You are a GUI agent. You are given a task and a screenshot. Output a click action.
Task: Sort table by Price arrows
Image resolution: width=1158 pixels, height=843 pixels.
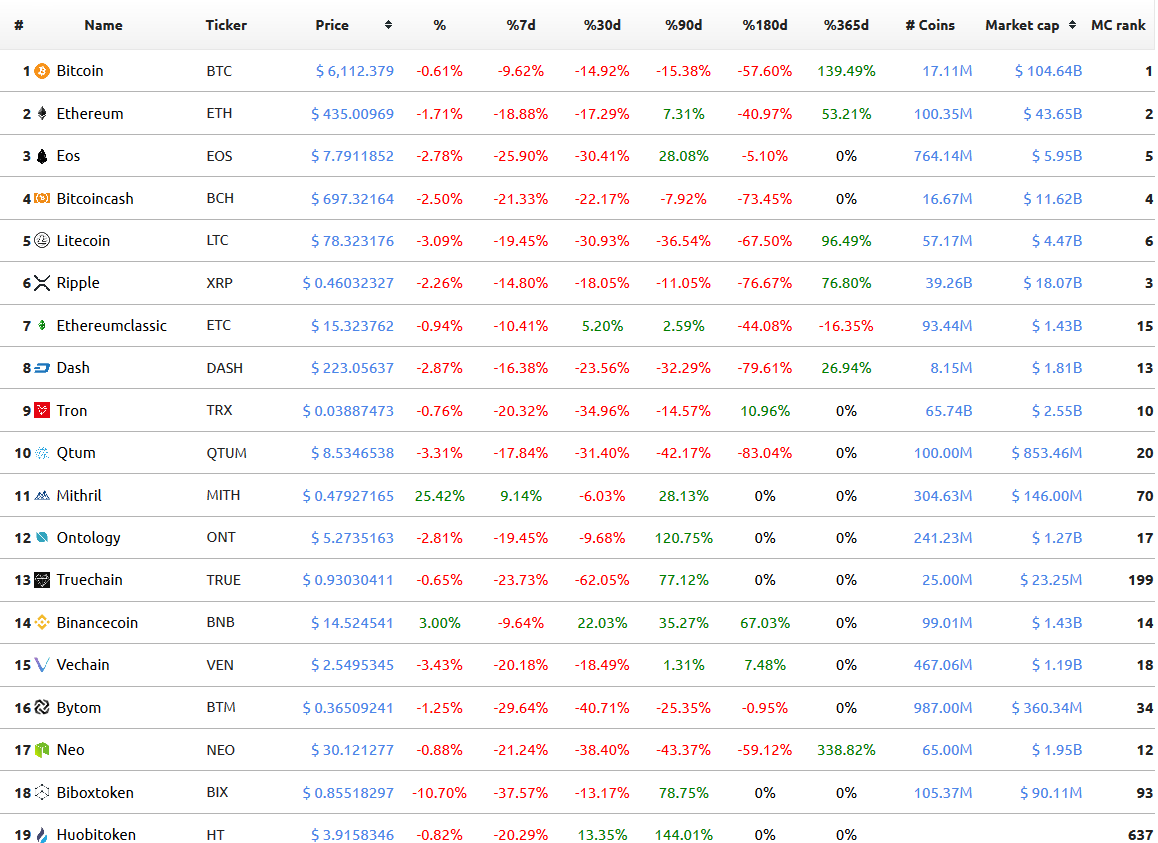[388, 25]
